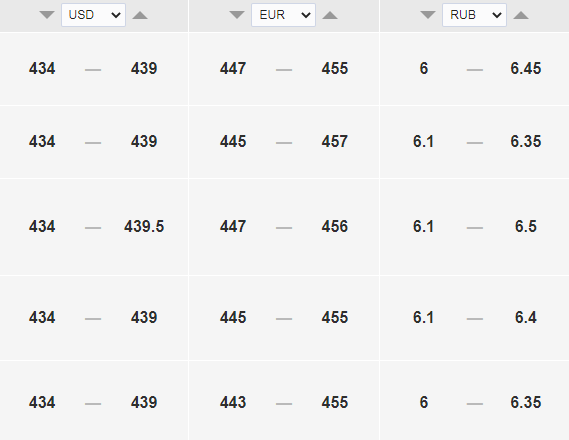The image size is (569, 440).
Task: Select the 6.5 RUB sell rate
Action: pos(526,227)
